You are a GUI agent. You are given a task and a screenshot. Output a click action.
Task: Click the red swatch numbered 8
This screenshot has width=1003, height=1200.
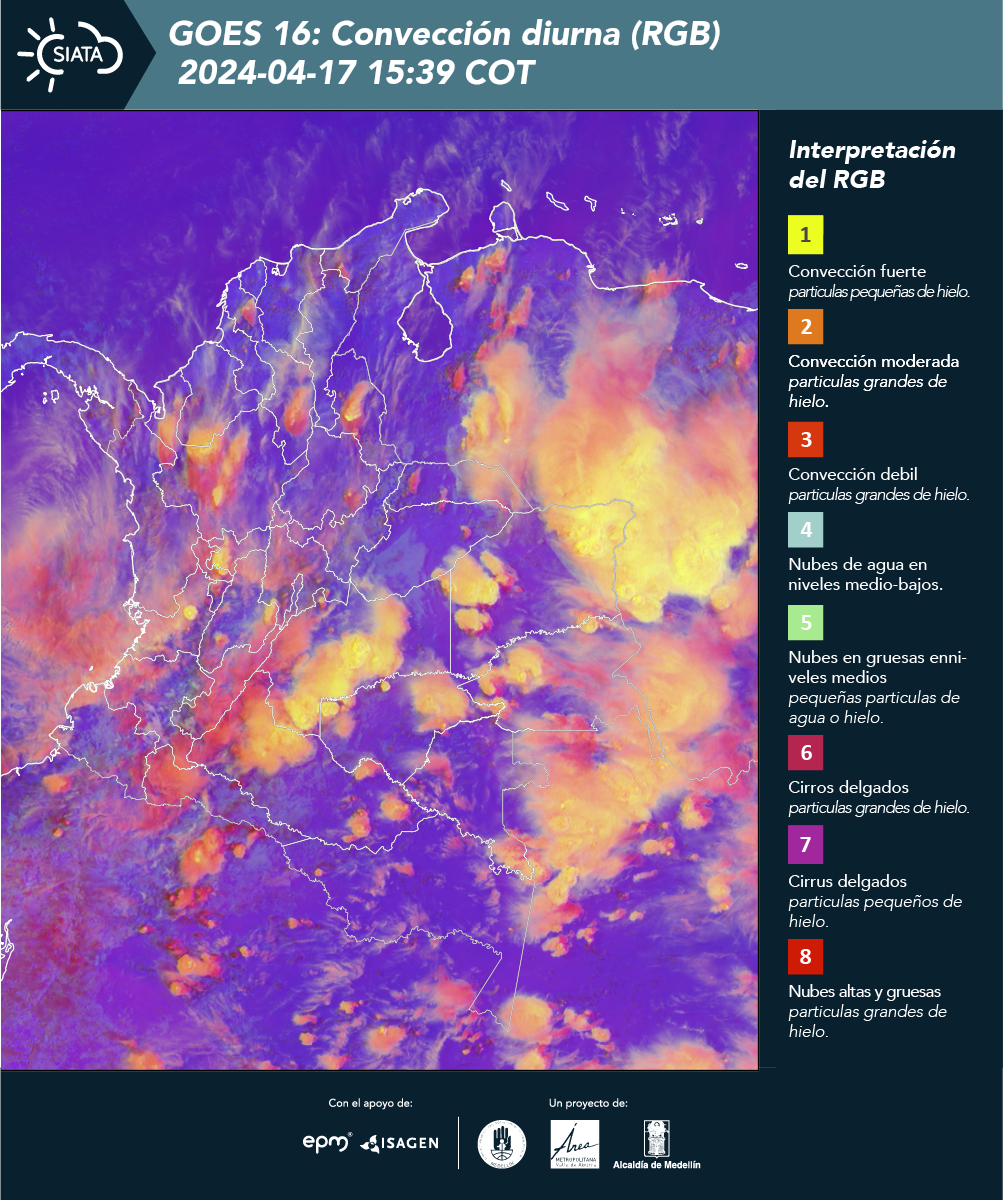point(805,957)
